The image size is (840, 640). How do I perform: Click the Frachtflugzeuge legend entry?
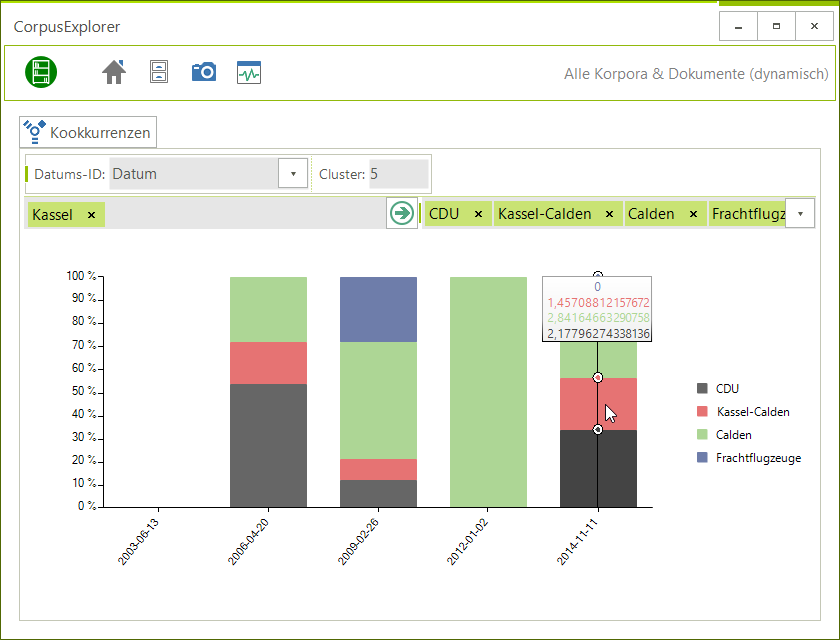758,458
